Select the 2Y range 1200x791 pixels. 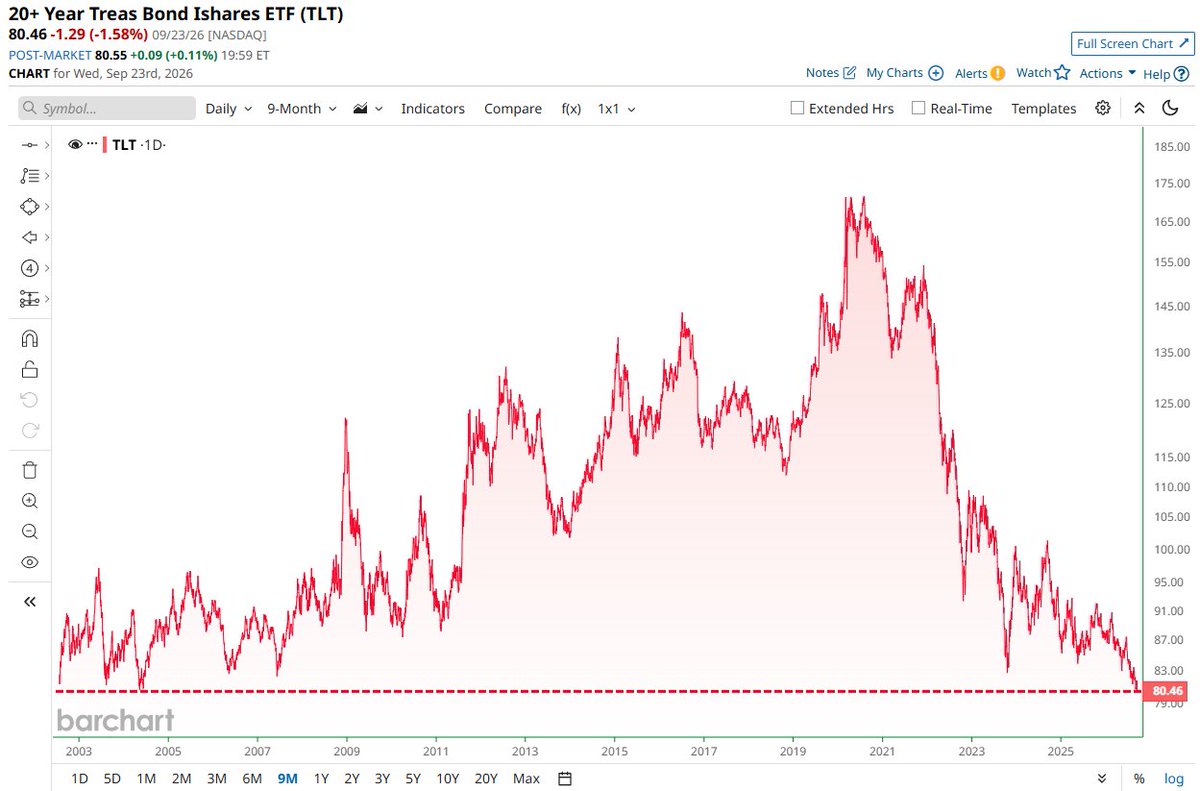(x=351, y=778)
